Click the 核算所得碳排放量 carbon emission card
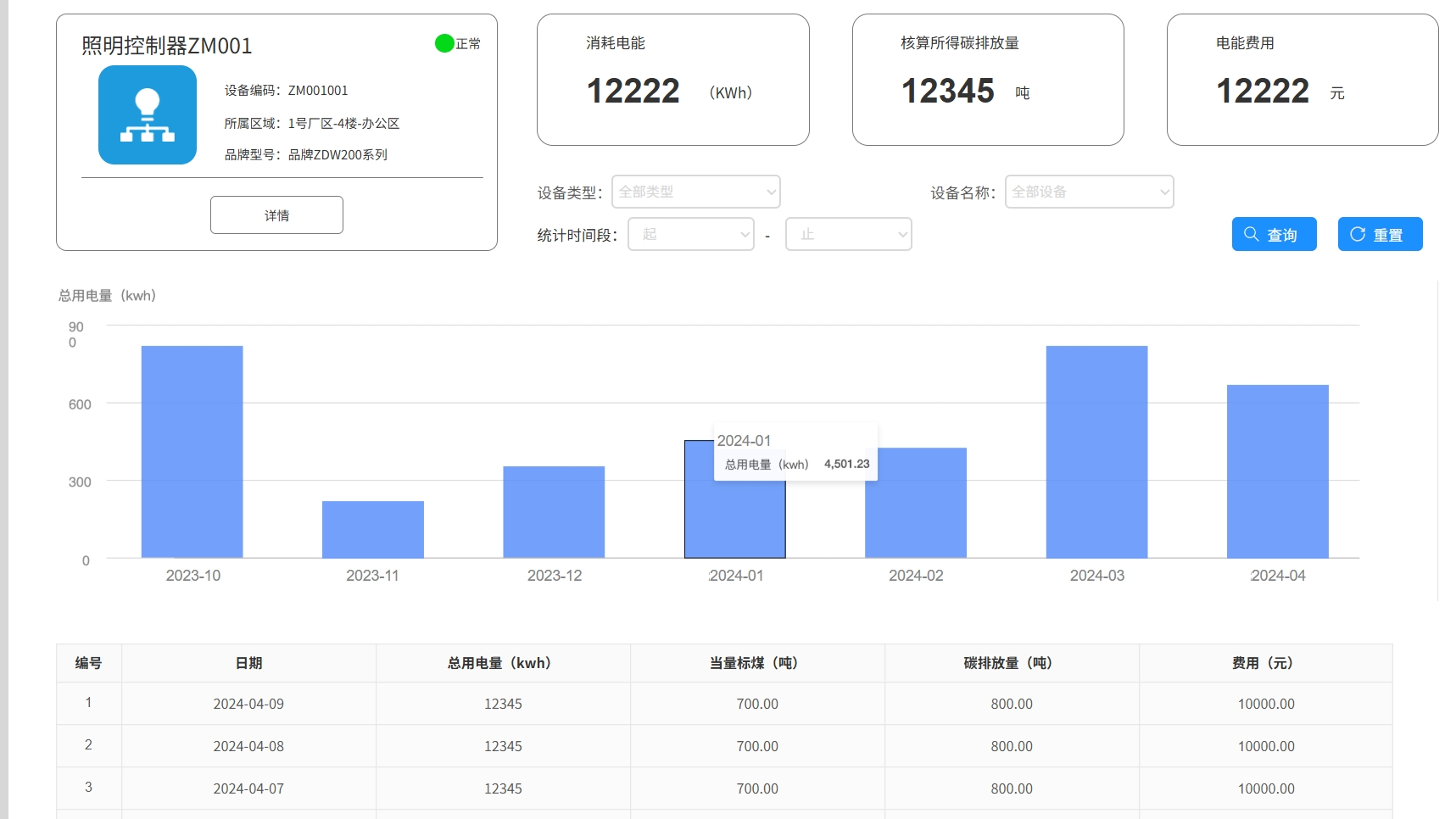This screenshot has width=1456, height=819. click(988, 80)
